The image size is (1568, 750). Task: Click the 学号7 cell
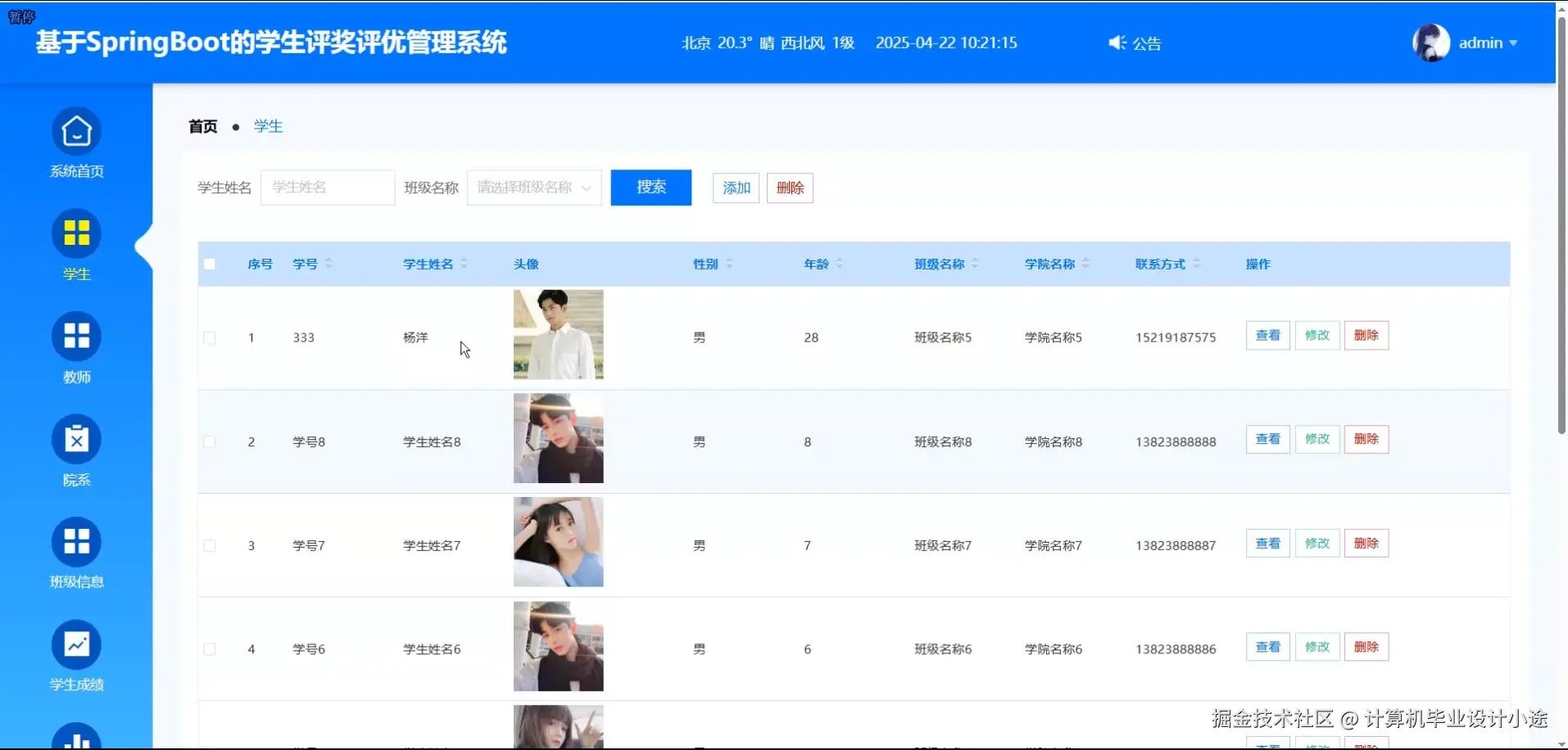coord(309,545)
